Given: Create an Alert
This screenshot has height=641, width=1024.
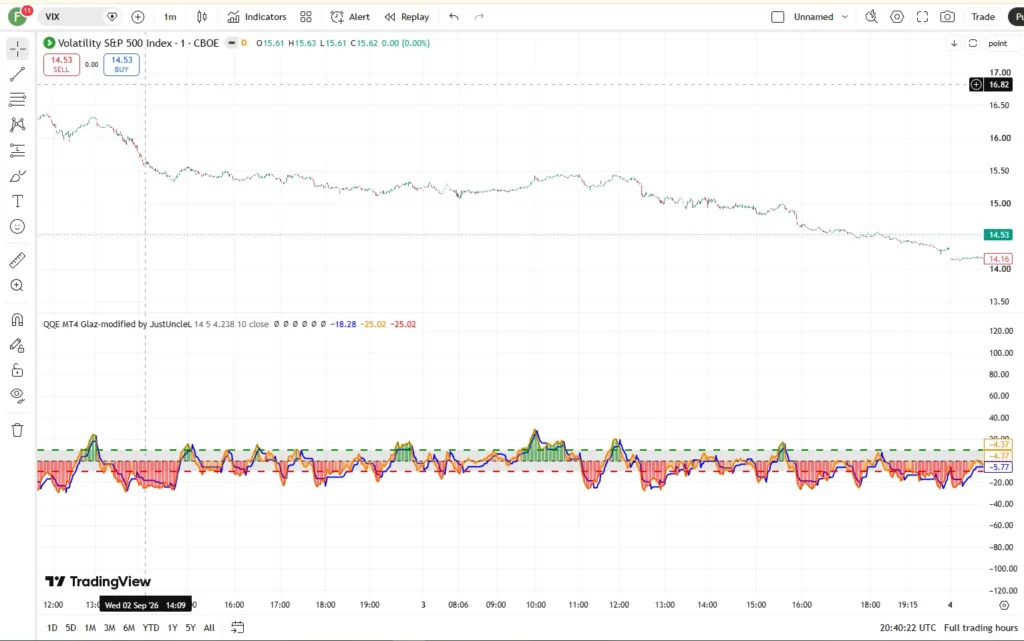Looking at the screenshot, I should click(x=350, y=17).
